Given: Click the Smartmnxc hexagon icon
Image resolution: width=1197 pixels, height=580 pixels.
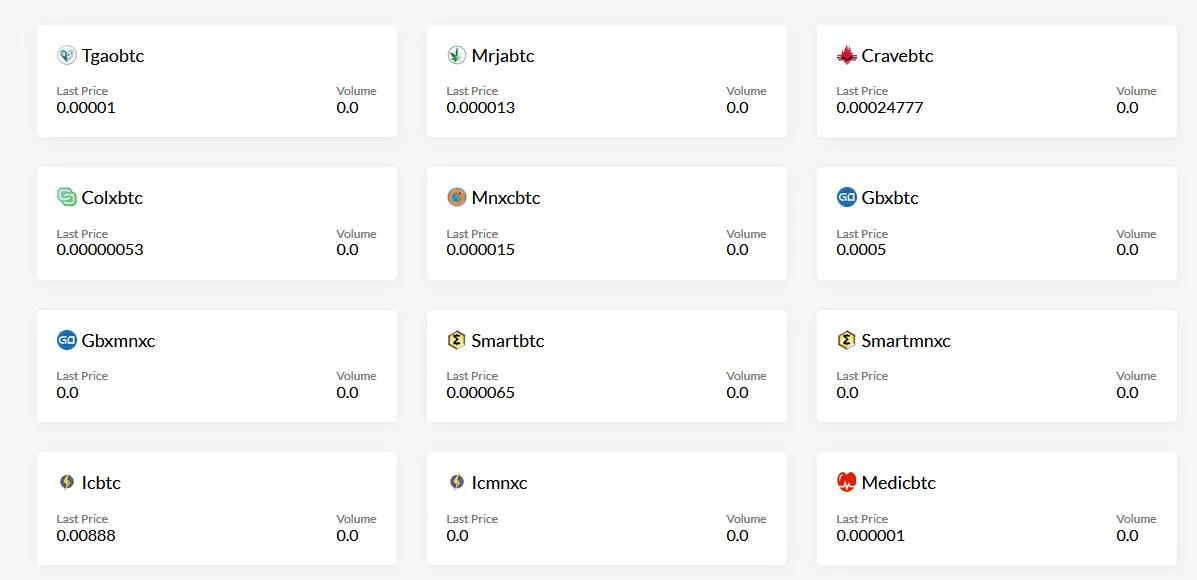Looking at the screenshot, I should tap(847, 341).
